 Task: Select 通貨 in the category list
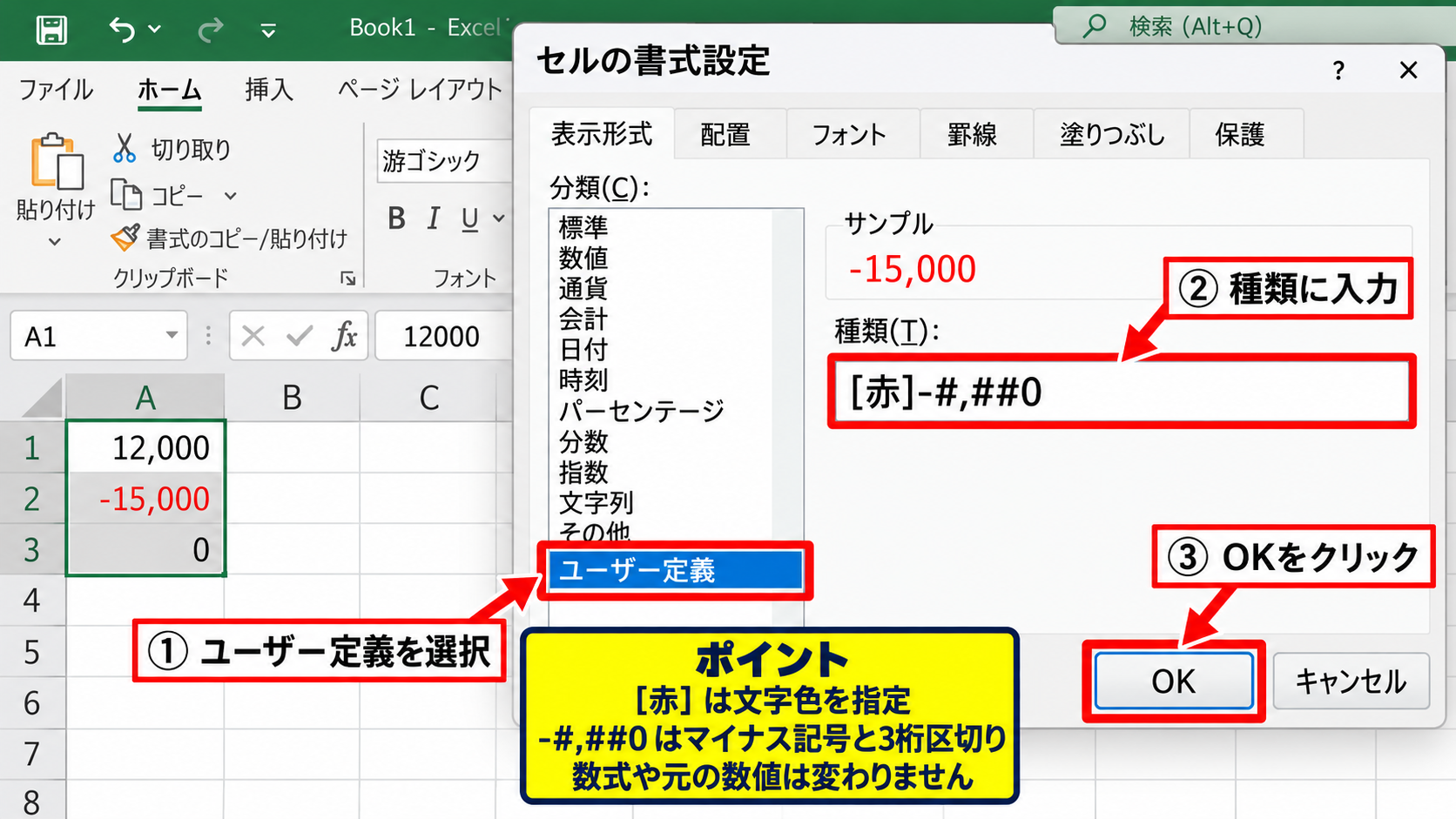[583, 288]
